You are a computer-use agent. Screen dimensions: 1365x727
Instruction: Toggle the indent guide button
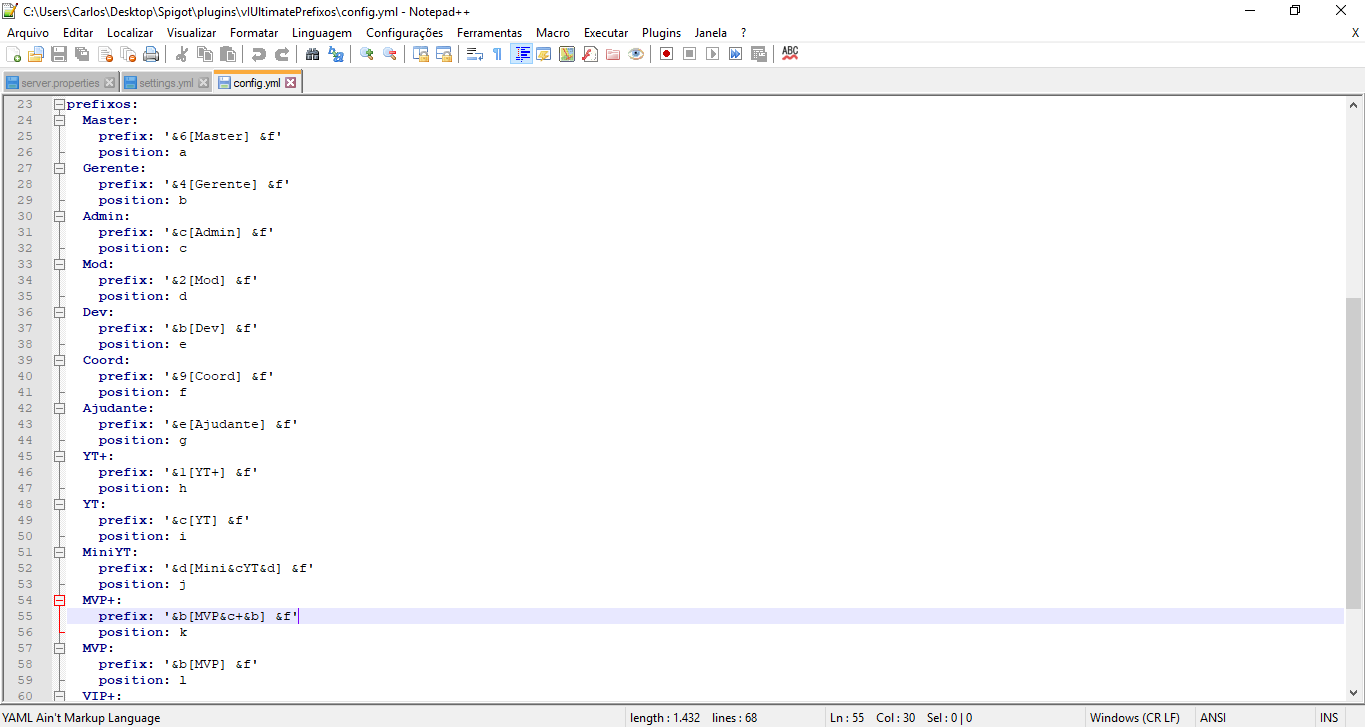coord(521,54)
